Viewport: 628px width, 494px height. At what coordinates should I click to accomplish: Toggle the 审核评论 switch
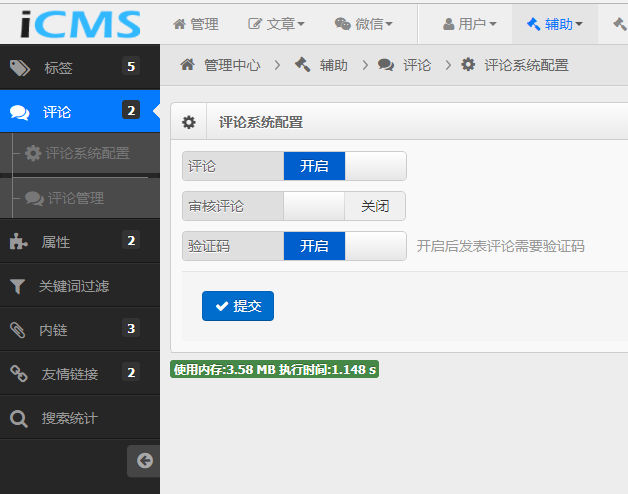(344, 206)
